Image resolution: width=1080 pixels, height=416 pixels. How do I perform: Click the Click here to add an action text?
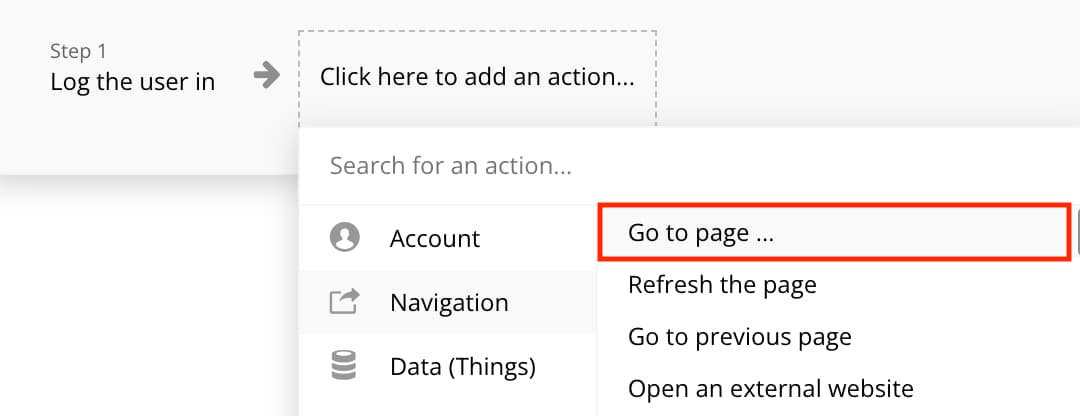click(477, 76)
